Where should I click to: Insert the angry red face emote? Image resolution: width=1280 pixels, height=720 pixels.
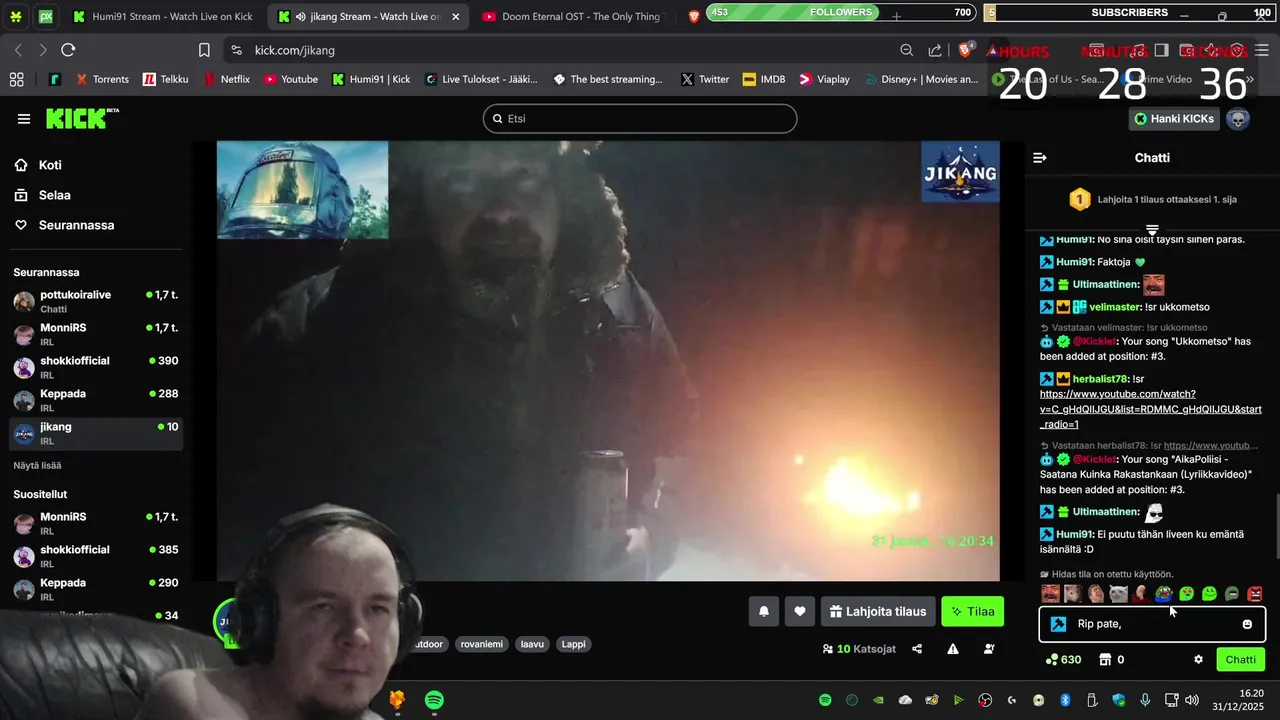pyautogui.click(x=1255, y=594)
